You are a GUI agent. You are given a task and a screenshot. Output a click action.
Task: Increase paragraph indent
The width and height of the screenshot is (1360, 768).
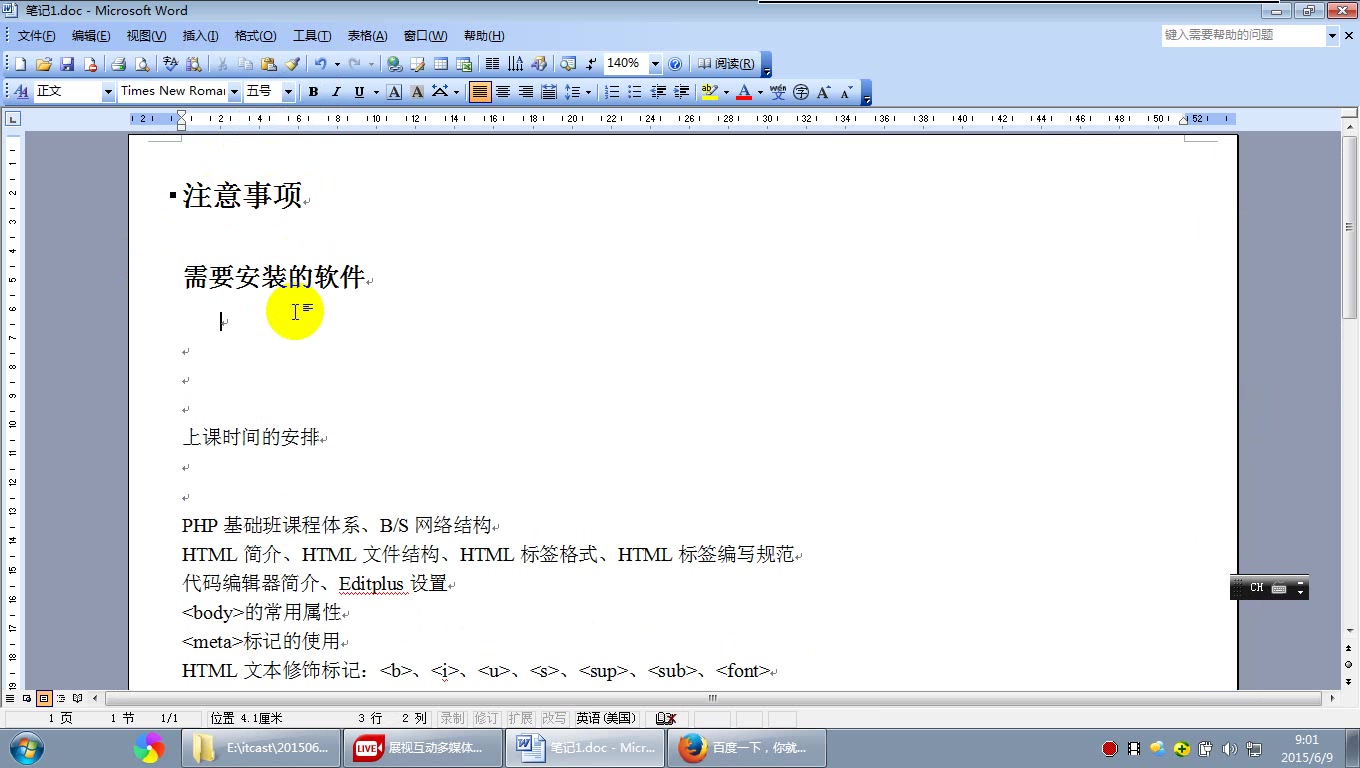coord(681,92)
